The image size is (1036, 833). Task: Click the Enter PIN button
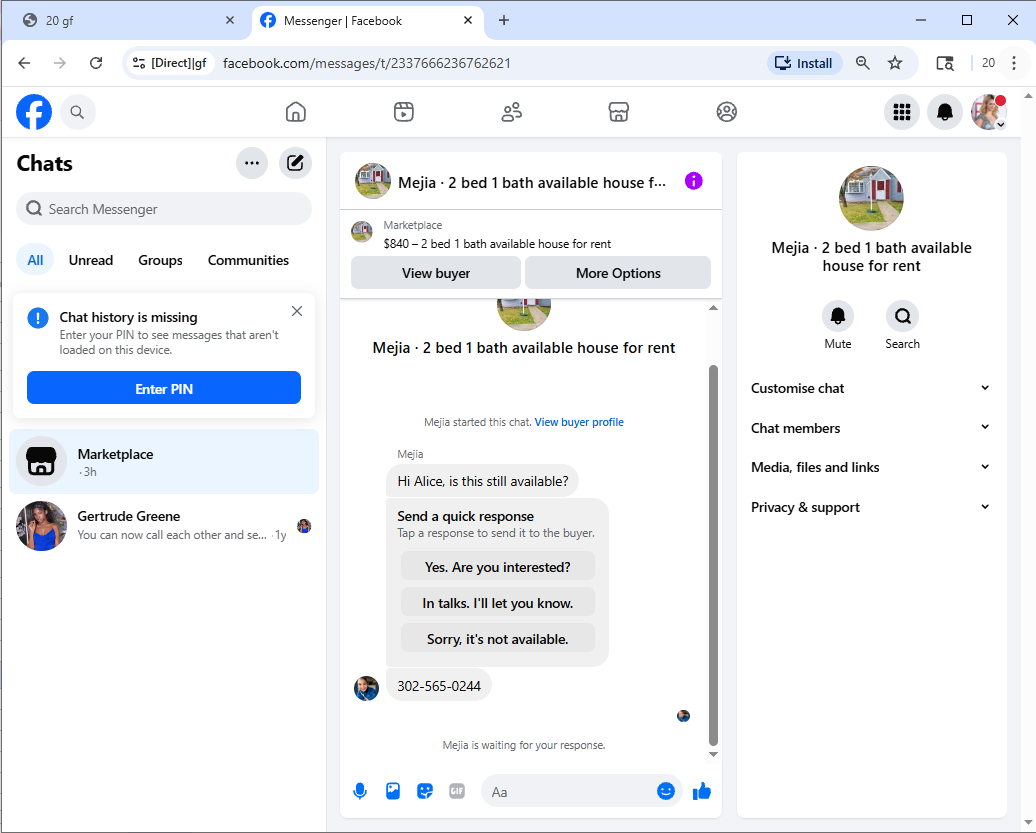(x=164, y=388)
